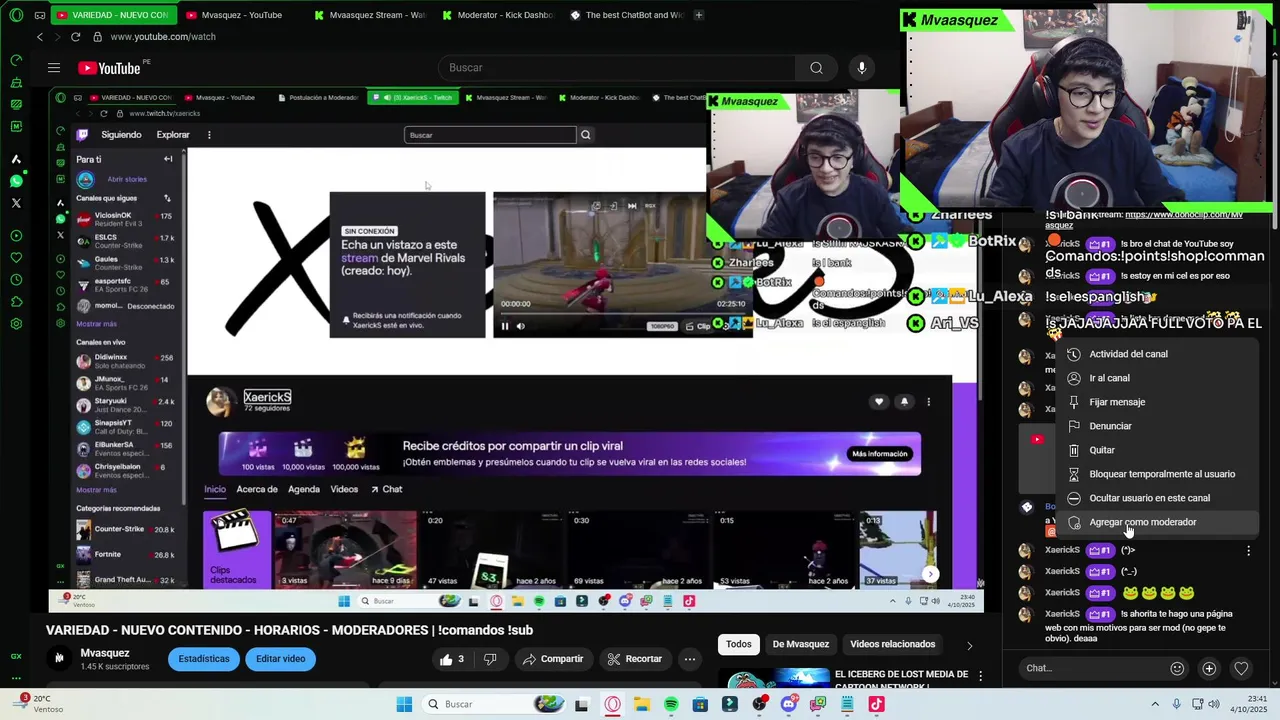The width and height of the screenshot is (1280, 720).
Task: Open the Settings gear in Opera sidebar
Action: (16, 324)
